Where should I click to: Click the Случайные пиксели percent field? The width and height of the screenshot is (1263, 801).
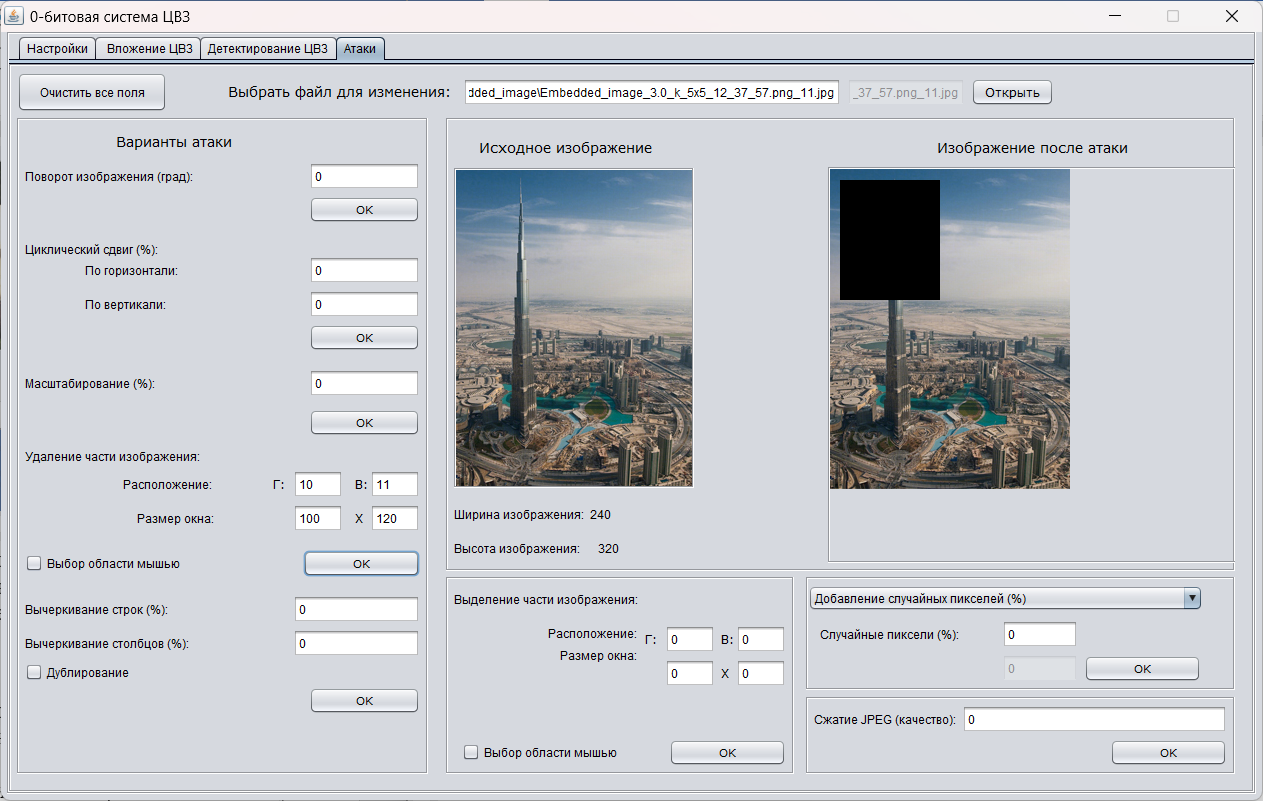click(1039, 634)
